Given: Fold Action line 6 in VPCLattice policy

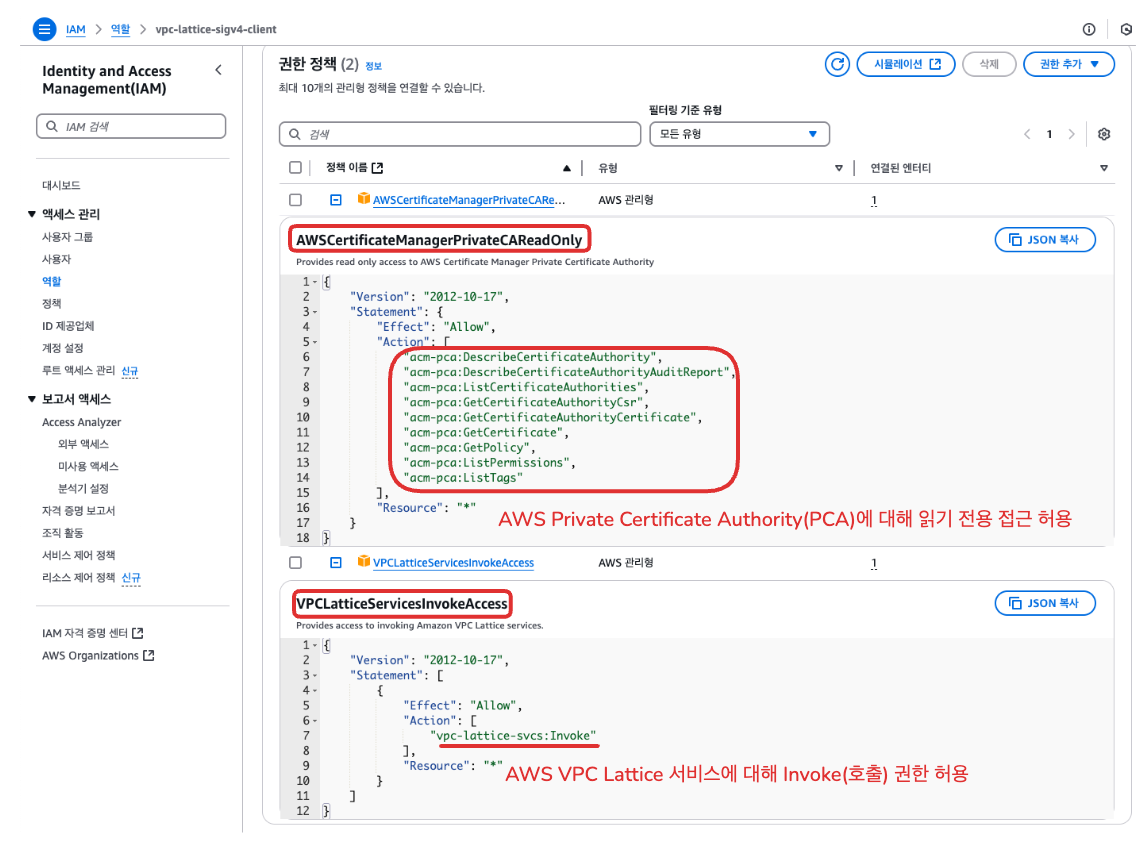Looking at the screenshot, I should 315,721.
